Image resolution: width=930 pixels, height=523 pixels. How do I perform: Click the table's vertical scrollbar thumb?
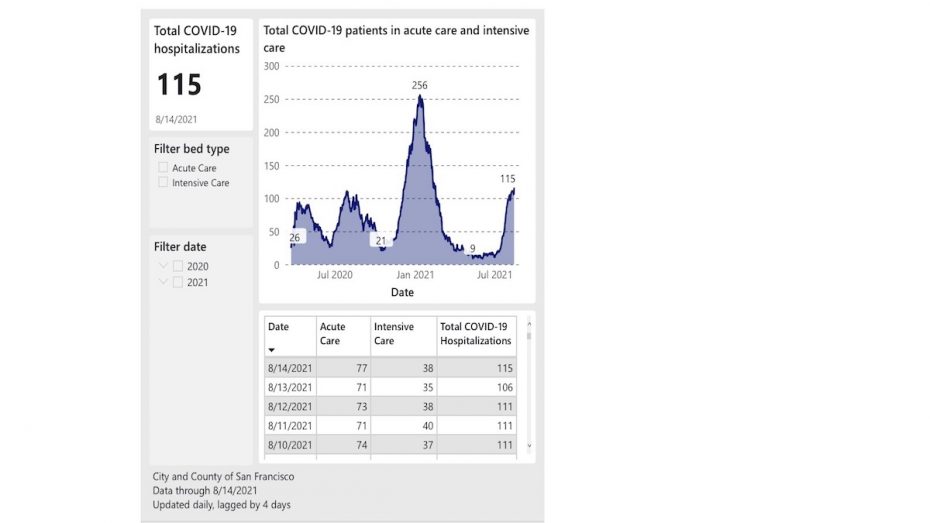click(528, 335)
